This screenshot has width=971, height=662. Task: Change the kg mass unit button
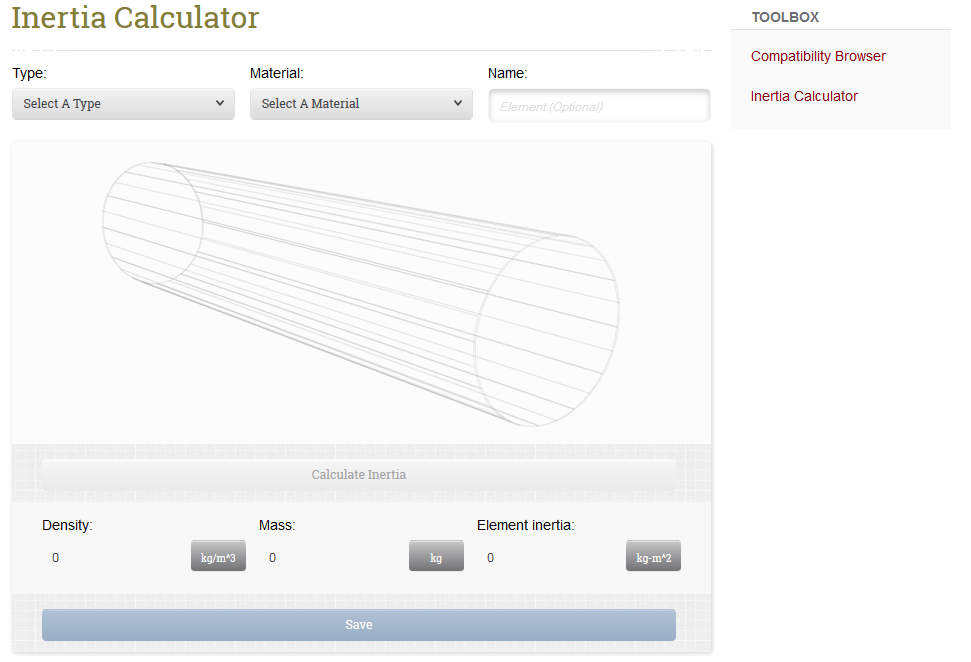click(x=436, y=555)
